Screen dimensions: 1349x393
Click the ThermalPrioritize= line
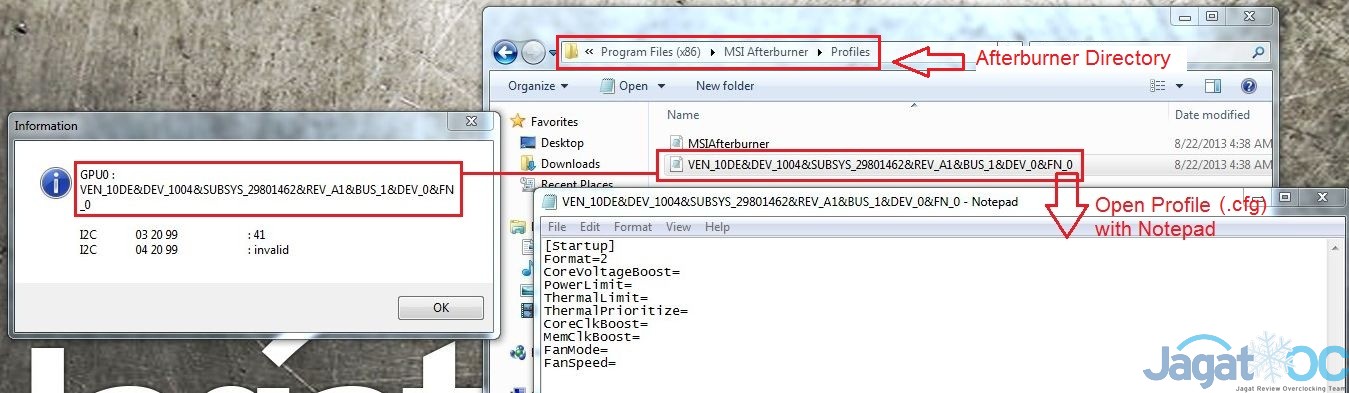616,311
